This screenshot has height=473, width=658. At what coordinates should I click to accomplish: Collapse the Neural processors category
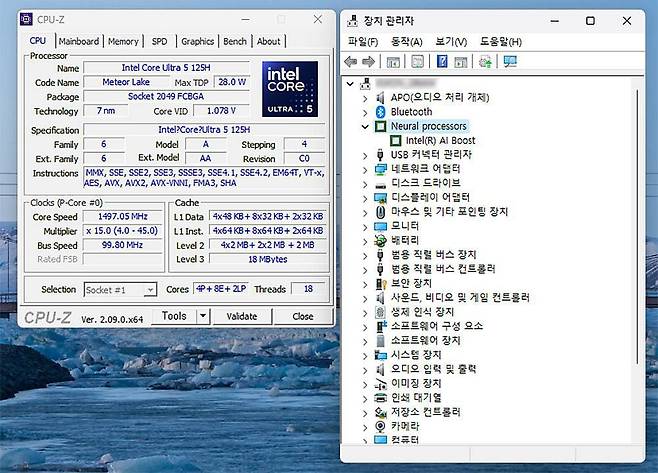point(365,126)
